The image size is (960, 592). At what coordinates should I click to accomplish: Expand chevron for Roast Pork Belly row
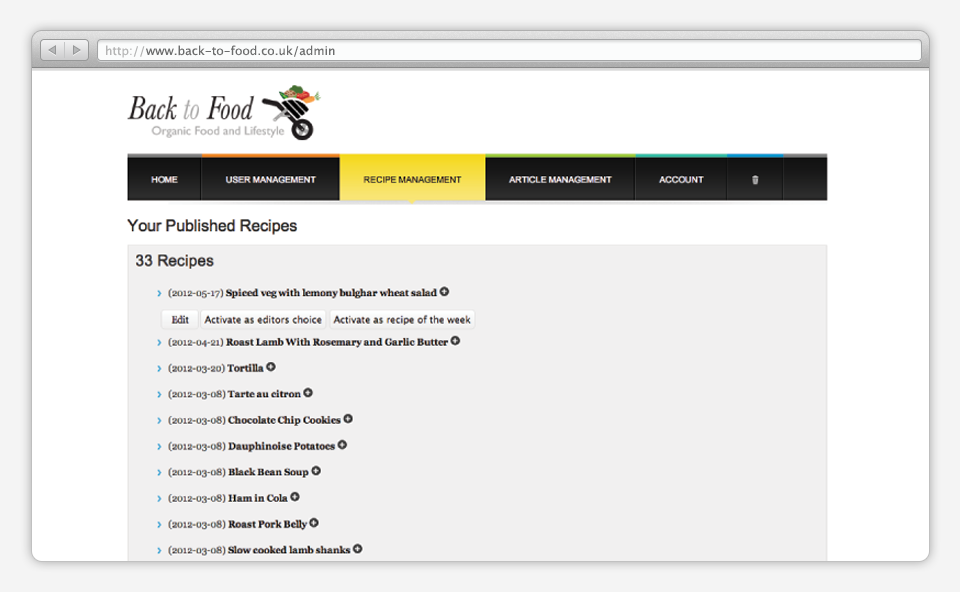(159, 525)
